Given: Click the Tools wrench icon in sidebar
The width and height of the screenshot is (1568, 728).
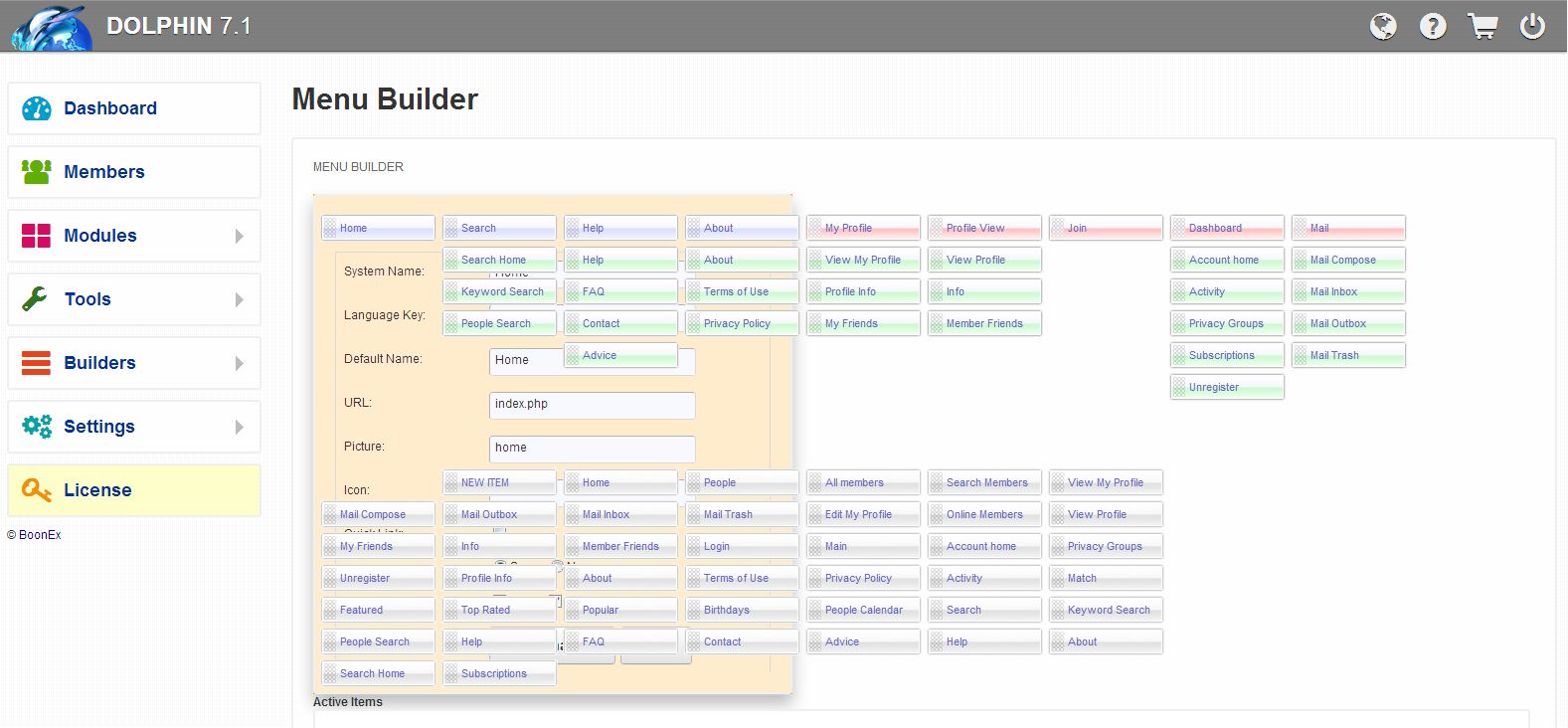Looking at the screenshot, I should pyautogui.click(x=36, y=299).
